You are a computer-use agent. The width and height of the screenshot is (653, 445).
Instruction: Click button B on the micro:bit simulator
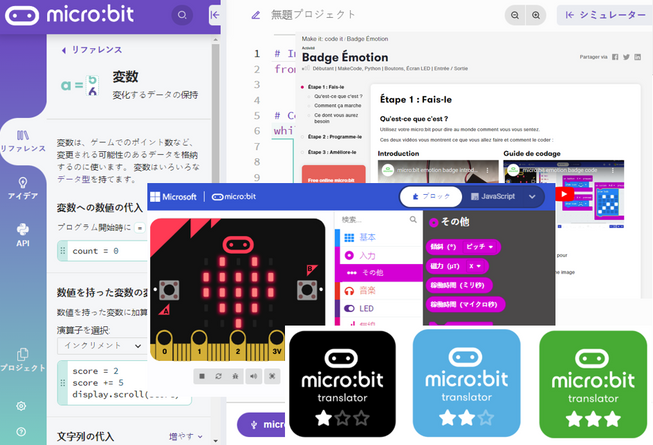(307, 290)
